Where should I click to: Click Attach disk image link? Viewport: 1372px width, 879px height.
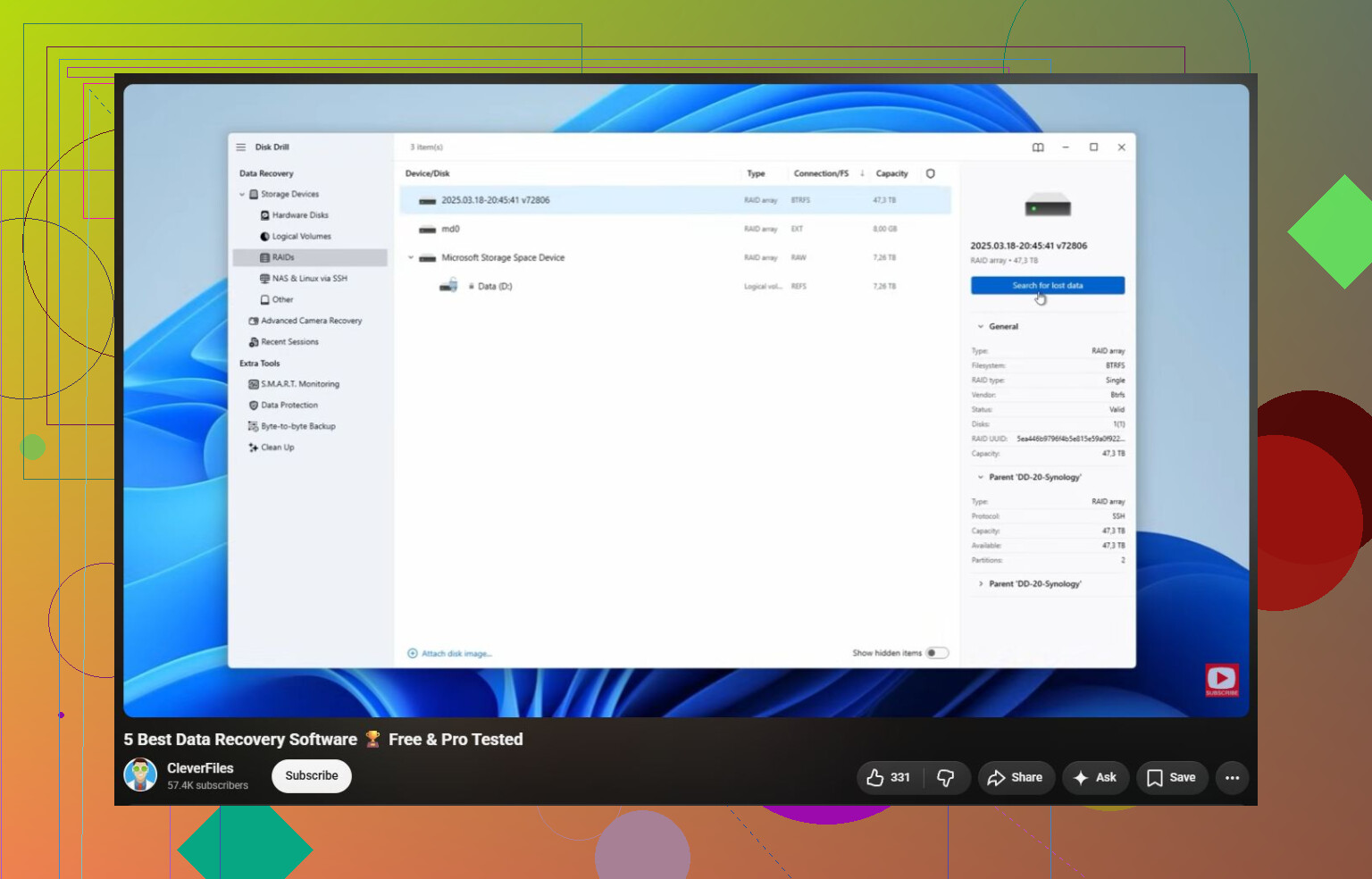click(450, 654)
